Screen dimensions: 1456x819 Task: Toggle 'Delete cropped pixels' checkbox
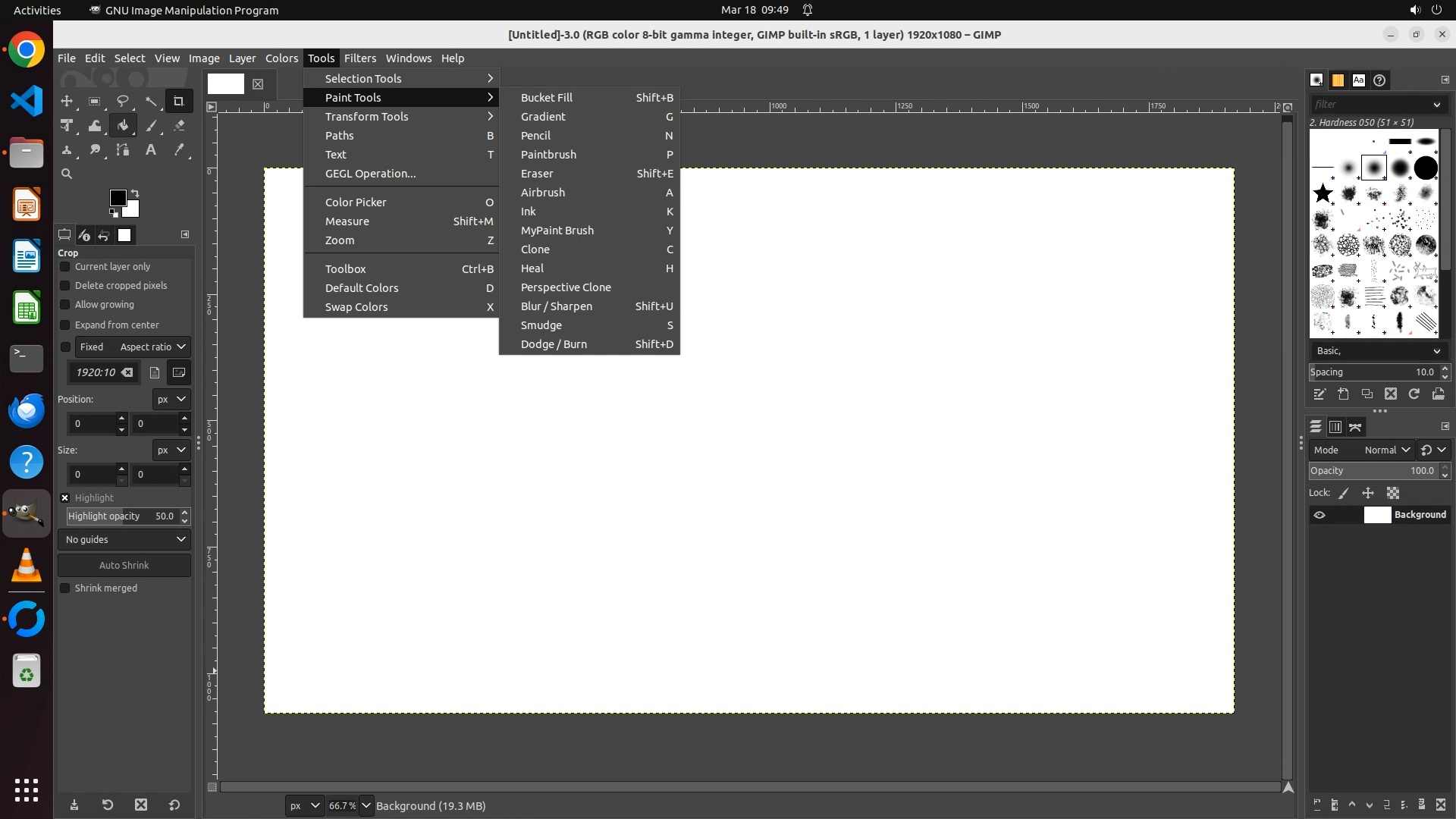click(x=65, y=286)
